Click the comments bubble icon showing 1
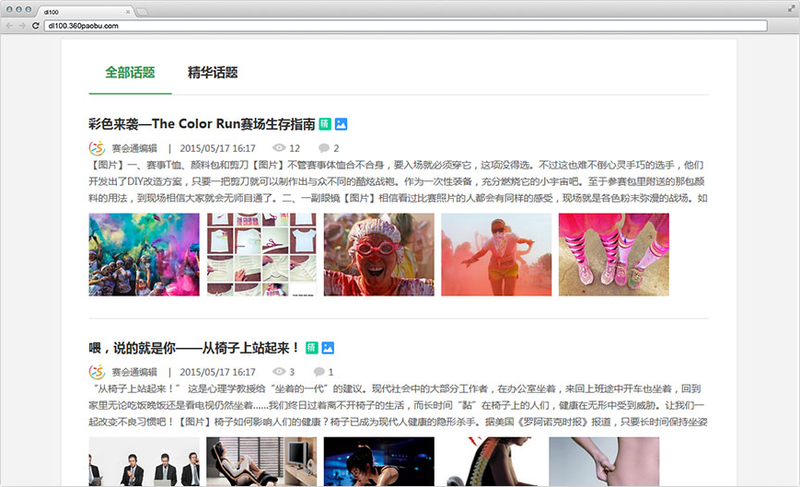The width and height of the screenshot is (800, 487). (x=319, y=372)
